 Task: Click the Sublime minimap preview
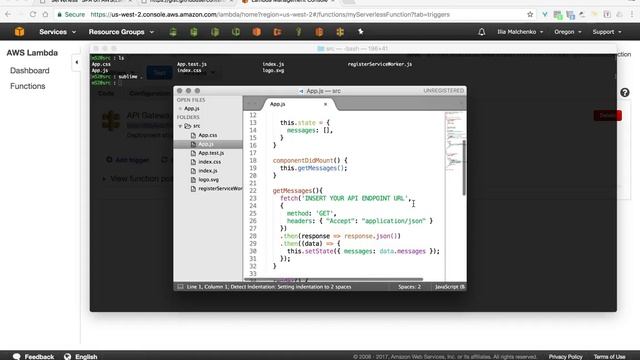pyautogui.click(x=453, y=141)
